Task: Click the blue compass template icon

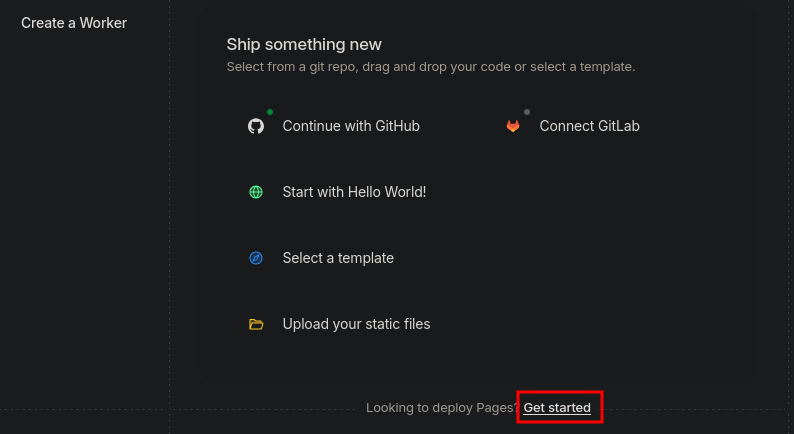Action: (256, 258)
